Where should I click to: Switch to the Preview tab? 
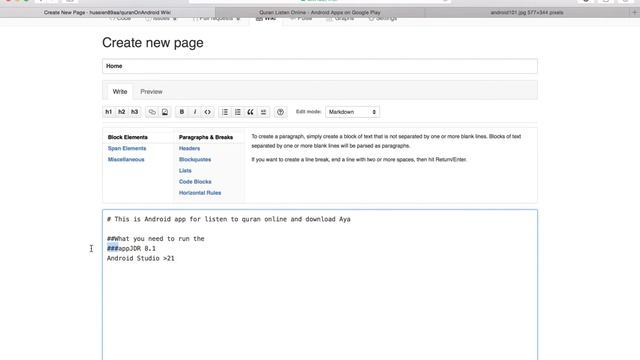tap(151, 91)
